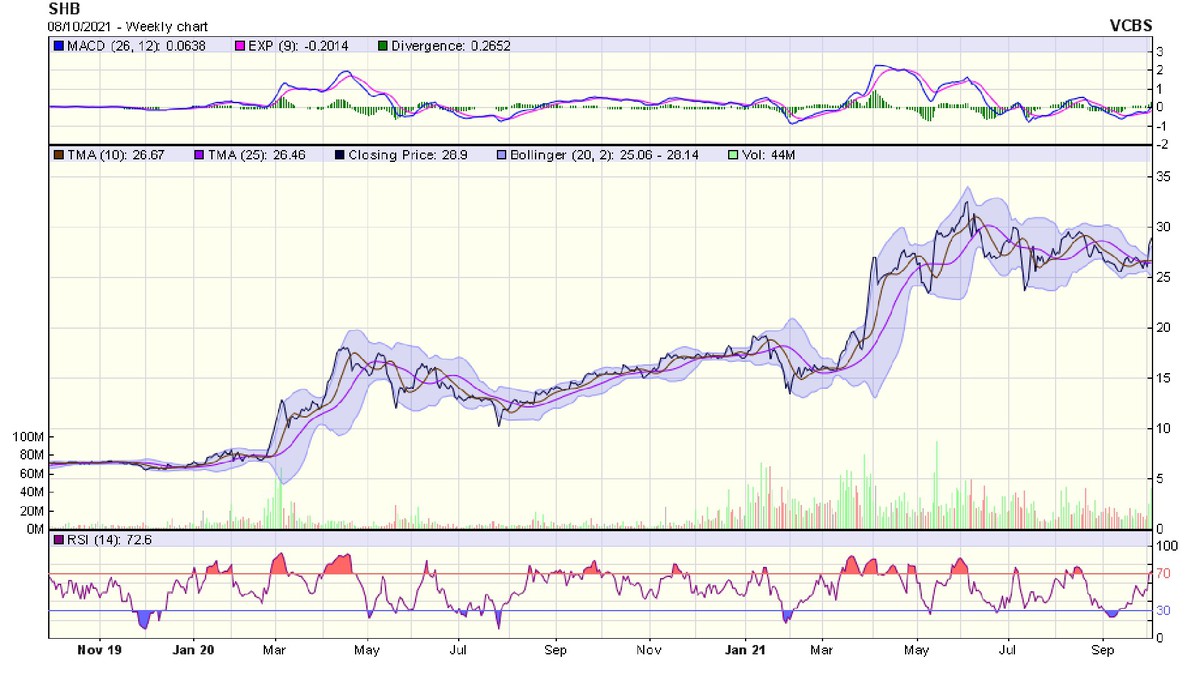Click the blue 30 RSI level label
This screenshot has height=675, width=1200.
point(1163,611)
